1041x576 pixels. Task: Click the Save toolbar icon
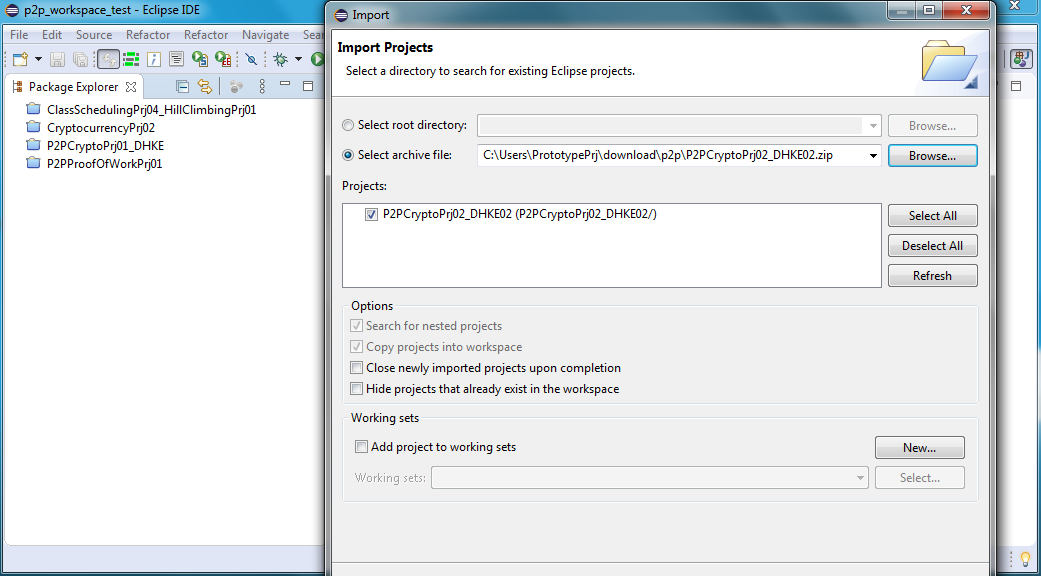58,60
